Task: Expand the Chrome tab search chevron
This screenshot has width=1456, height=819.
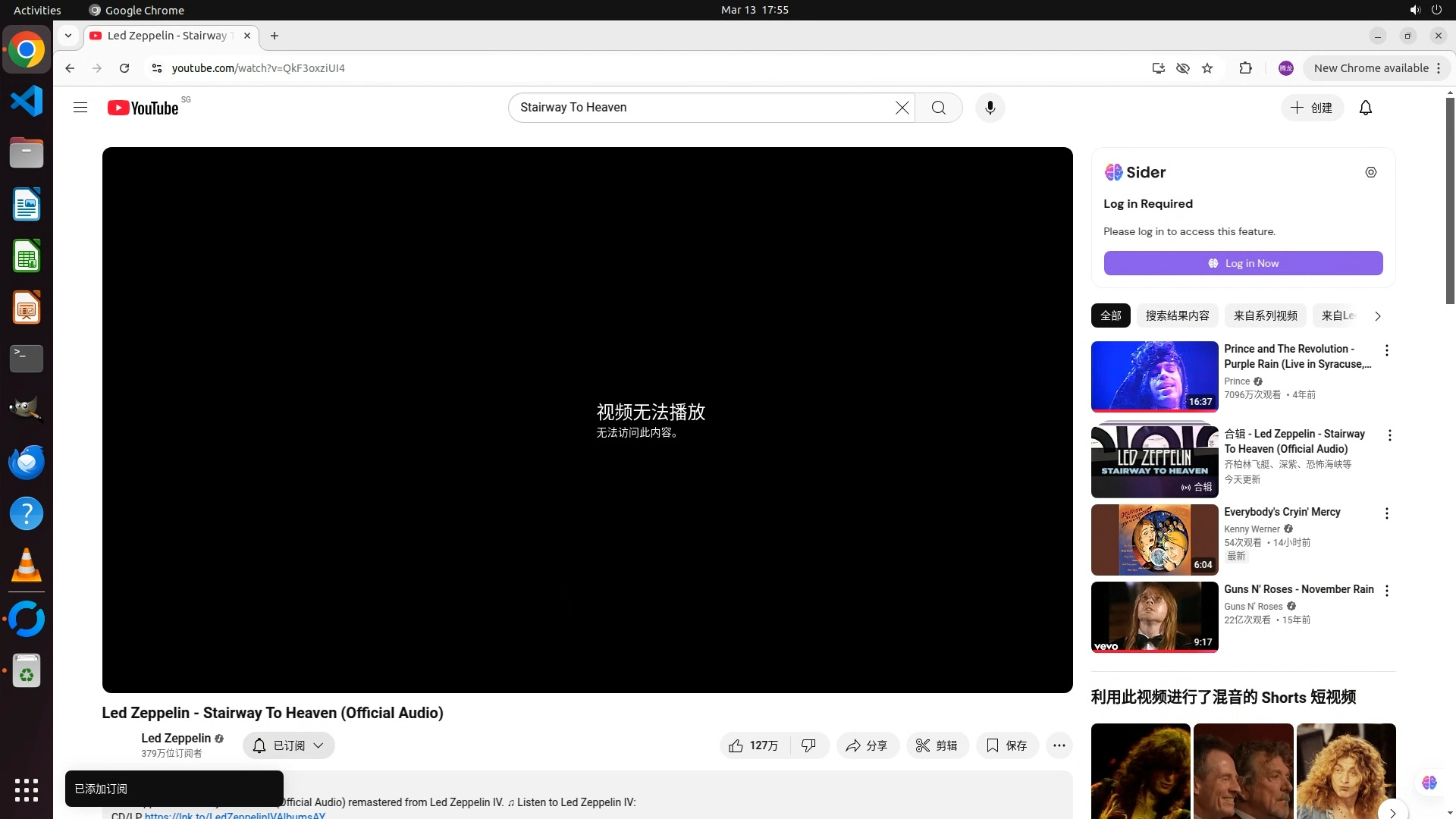Action: tap(68, 36)
